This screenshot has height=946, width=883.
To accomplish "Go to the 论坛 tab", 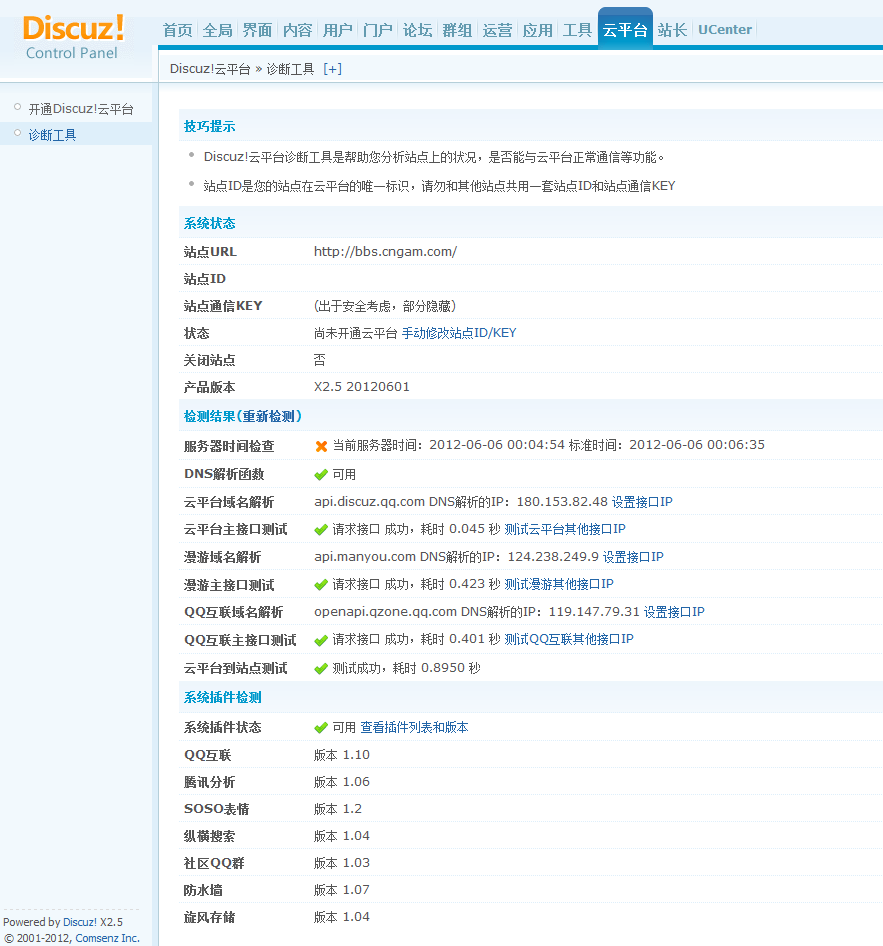I will [417, 30].
